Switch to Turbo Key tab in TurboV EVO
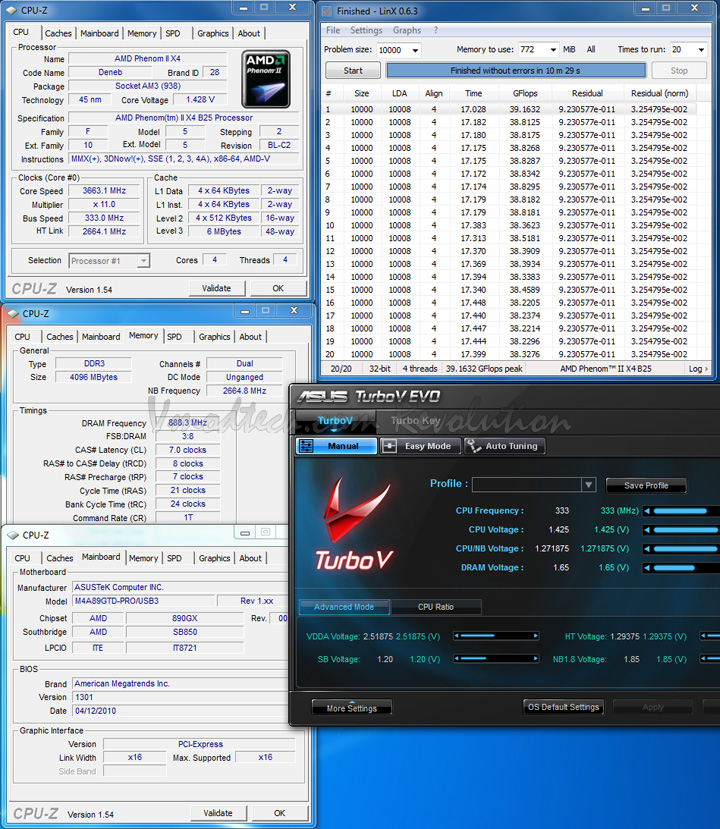720x829 pixels. 415,421
